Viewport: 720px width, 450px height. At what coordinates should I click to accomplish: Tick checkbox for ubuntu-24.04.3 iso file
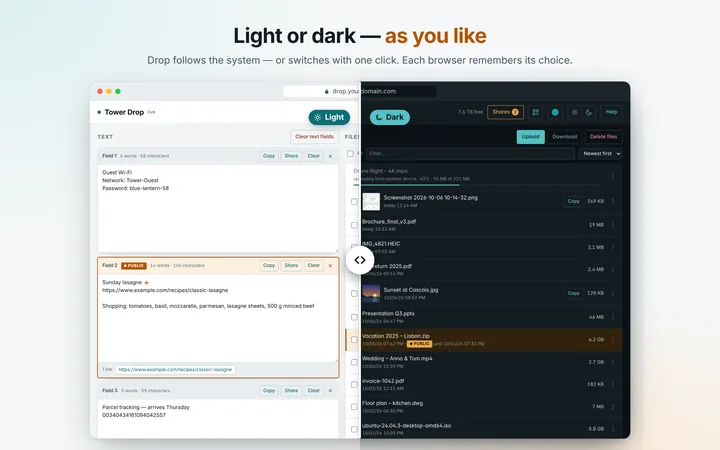click(354, 429)
